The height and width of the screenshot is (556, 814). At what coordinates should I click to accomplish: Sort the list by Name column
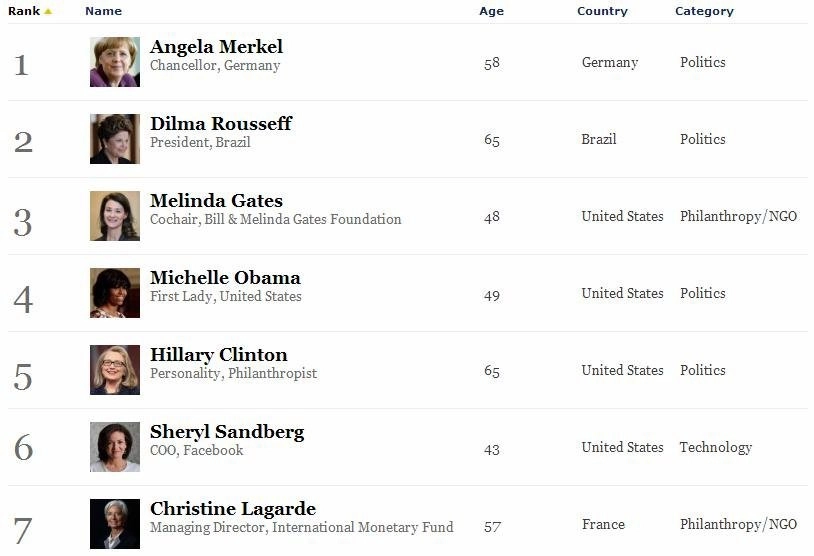(103, 11)
